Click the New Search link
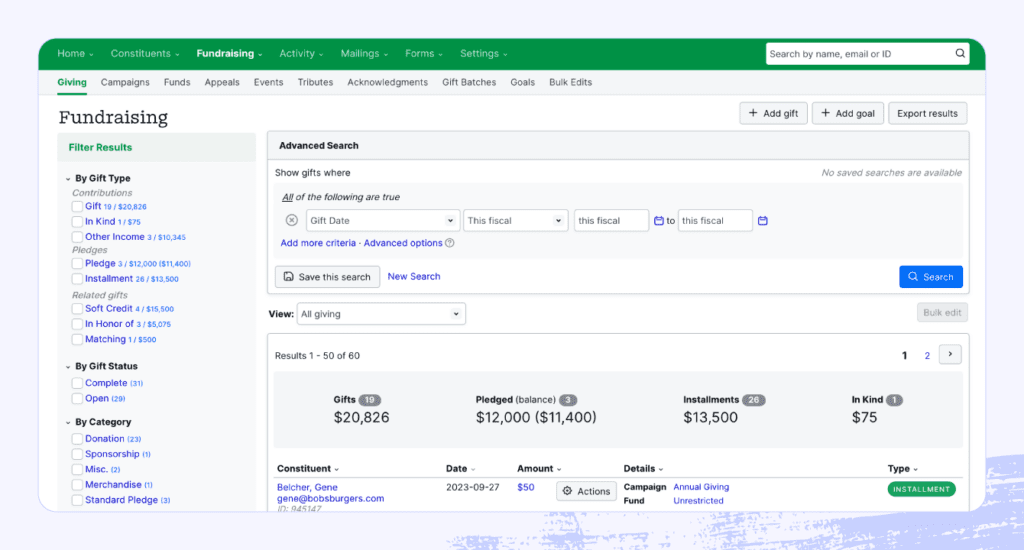 [x=414, y=276]
